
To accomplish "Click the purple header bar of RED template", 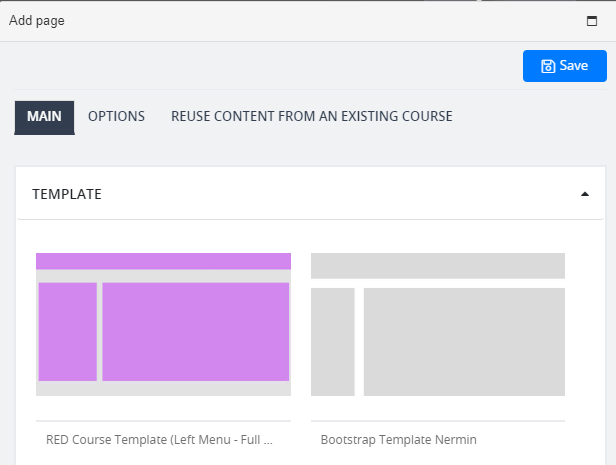I will pyautogui.click(x=163, y=261).
